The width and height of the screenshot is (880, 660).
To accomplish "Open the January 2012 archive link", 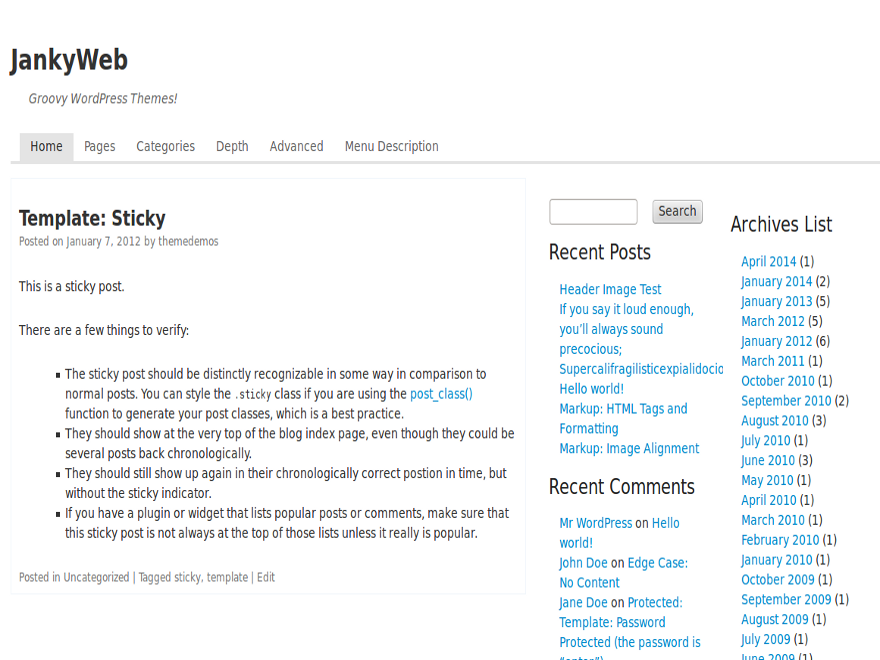I will pos(776,342).
